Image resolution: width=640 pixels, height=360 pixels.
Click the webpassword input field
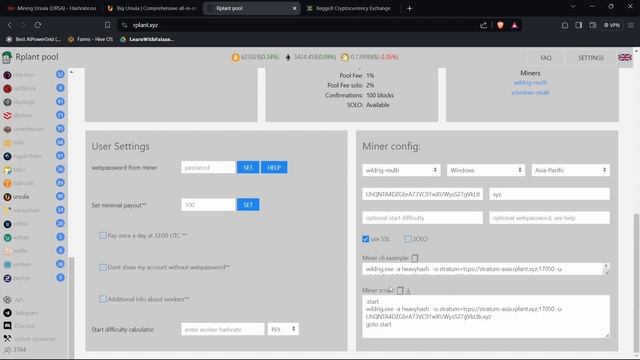coord(208,167)
